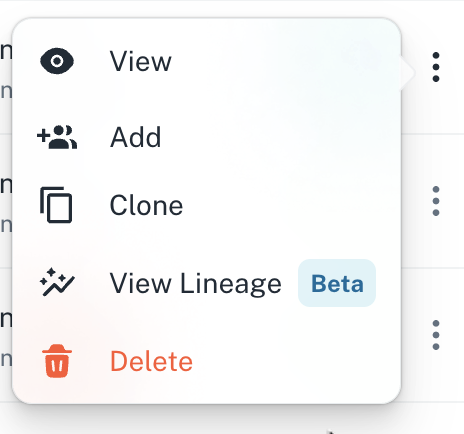Open the second row's three-dot options menu

click(x=436, y=201)
